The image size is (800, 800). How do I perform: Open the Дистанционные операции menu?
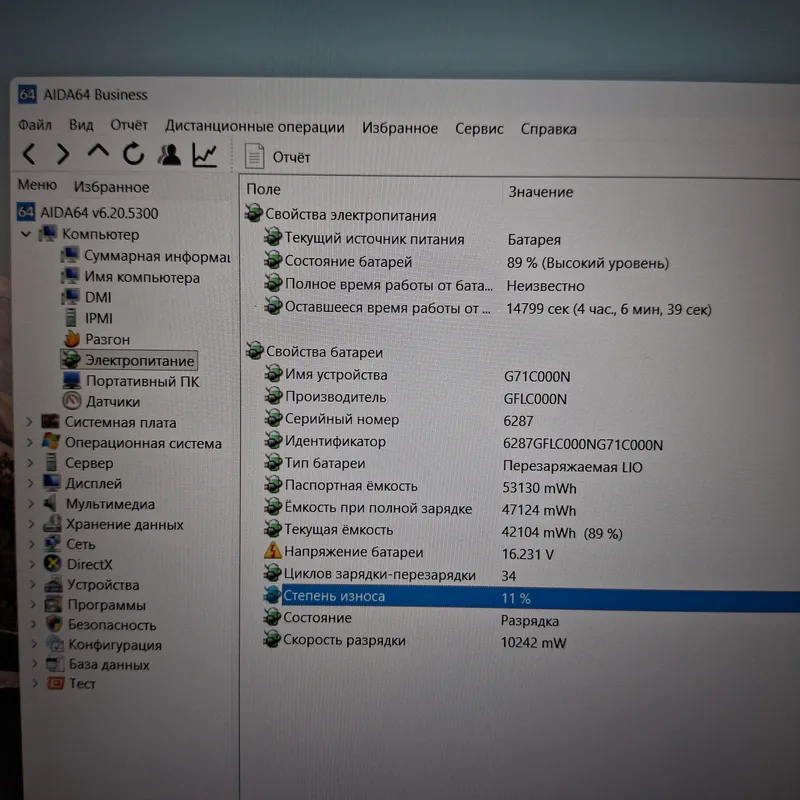click(255, 127)
